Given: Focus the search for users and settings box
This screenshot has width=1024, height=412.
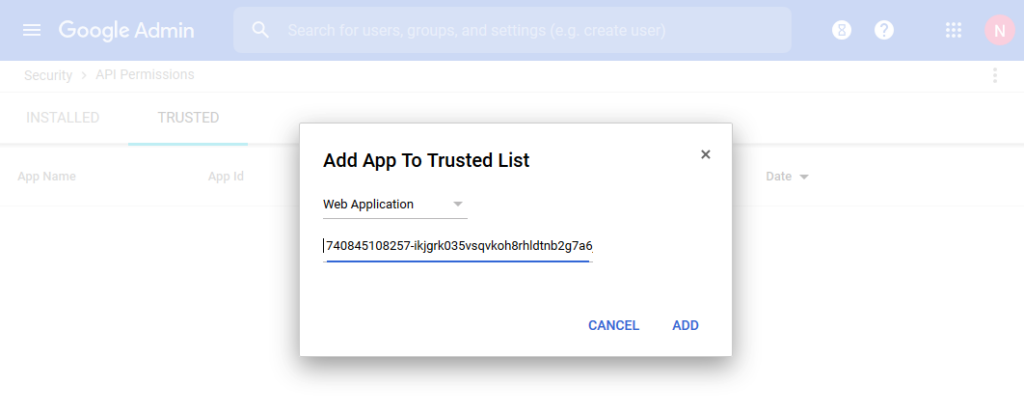Looking at the screenshot, I should pyautogui.click(x=512, y=30).
